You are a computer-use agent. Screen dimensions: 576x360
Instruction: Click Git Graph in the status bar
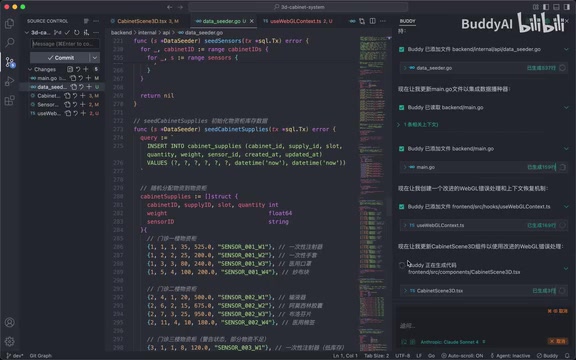click(x=40, y=356)
